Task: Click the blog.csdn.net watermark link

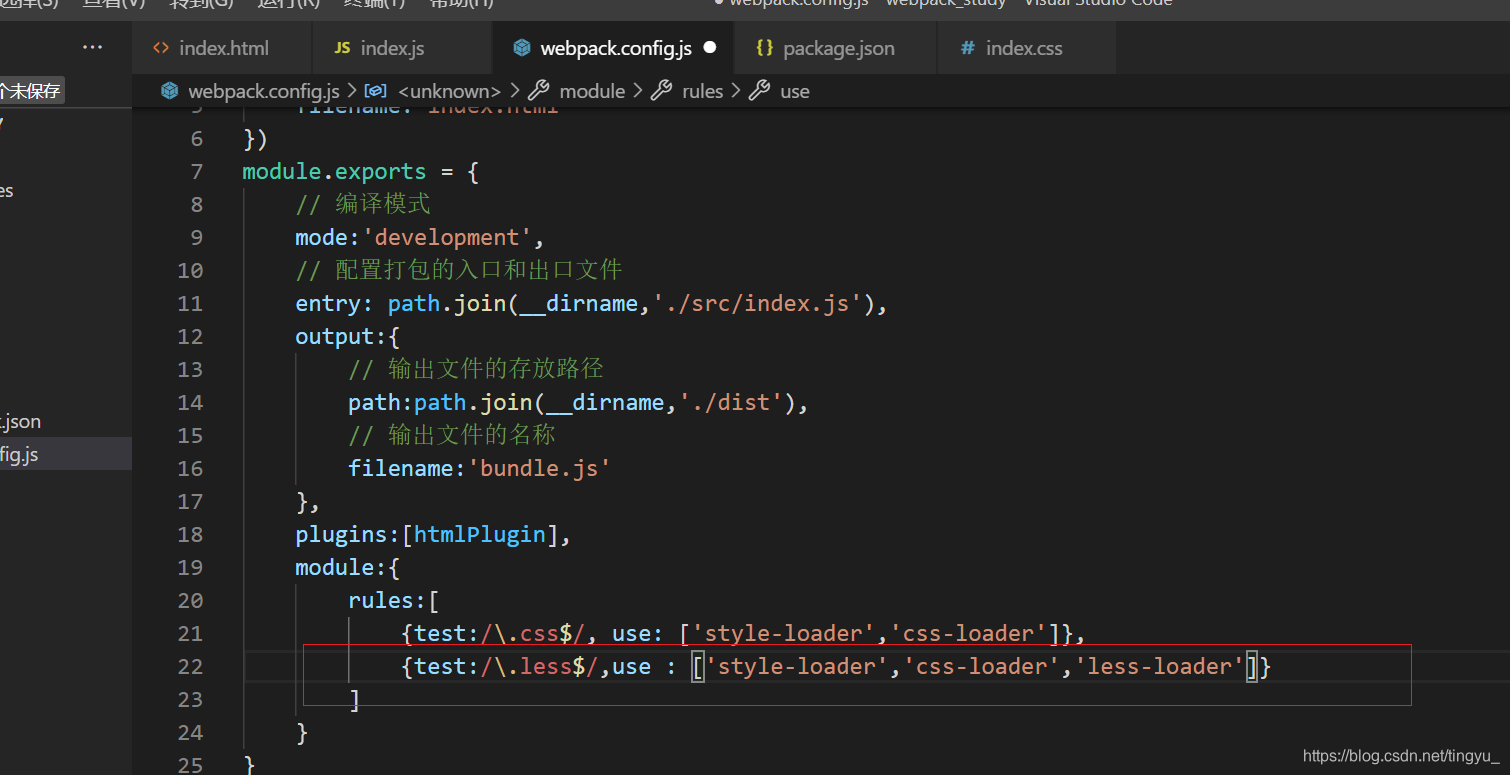Action: pyautogui.click(x=1400, y=757)
